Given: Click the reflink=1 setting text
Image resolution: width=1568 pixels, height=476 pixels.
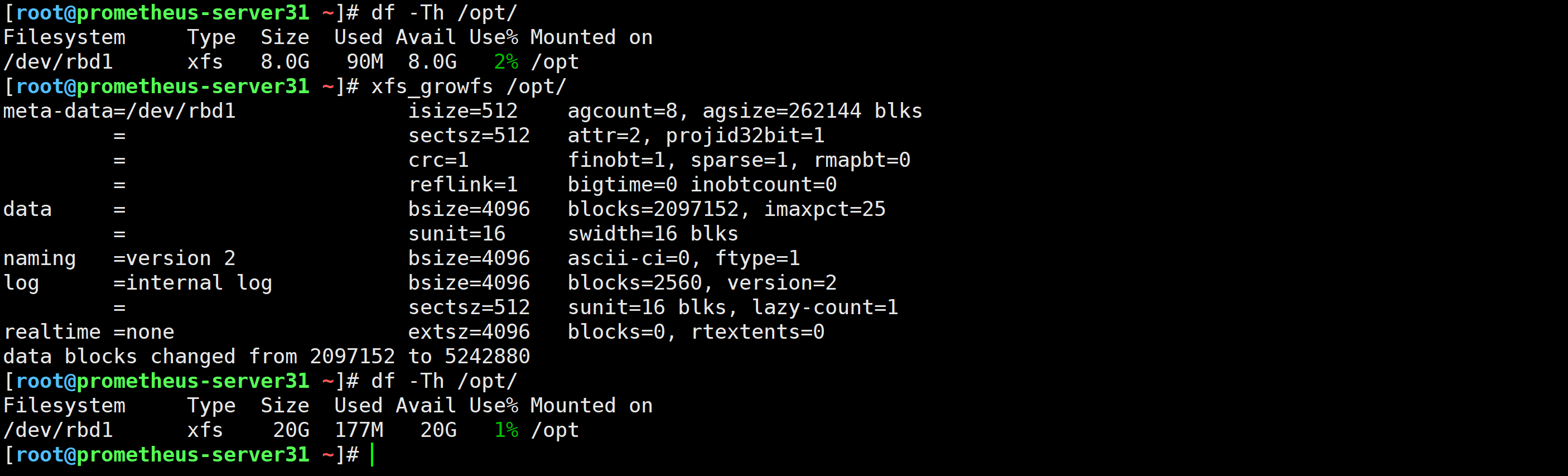Looking at the screenshot, I should (462, 185).
